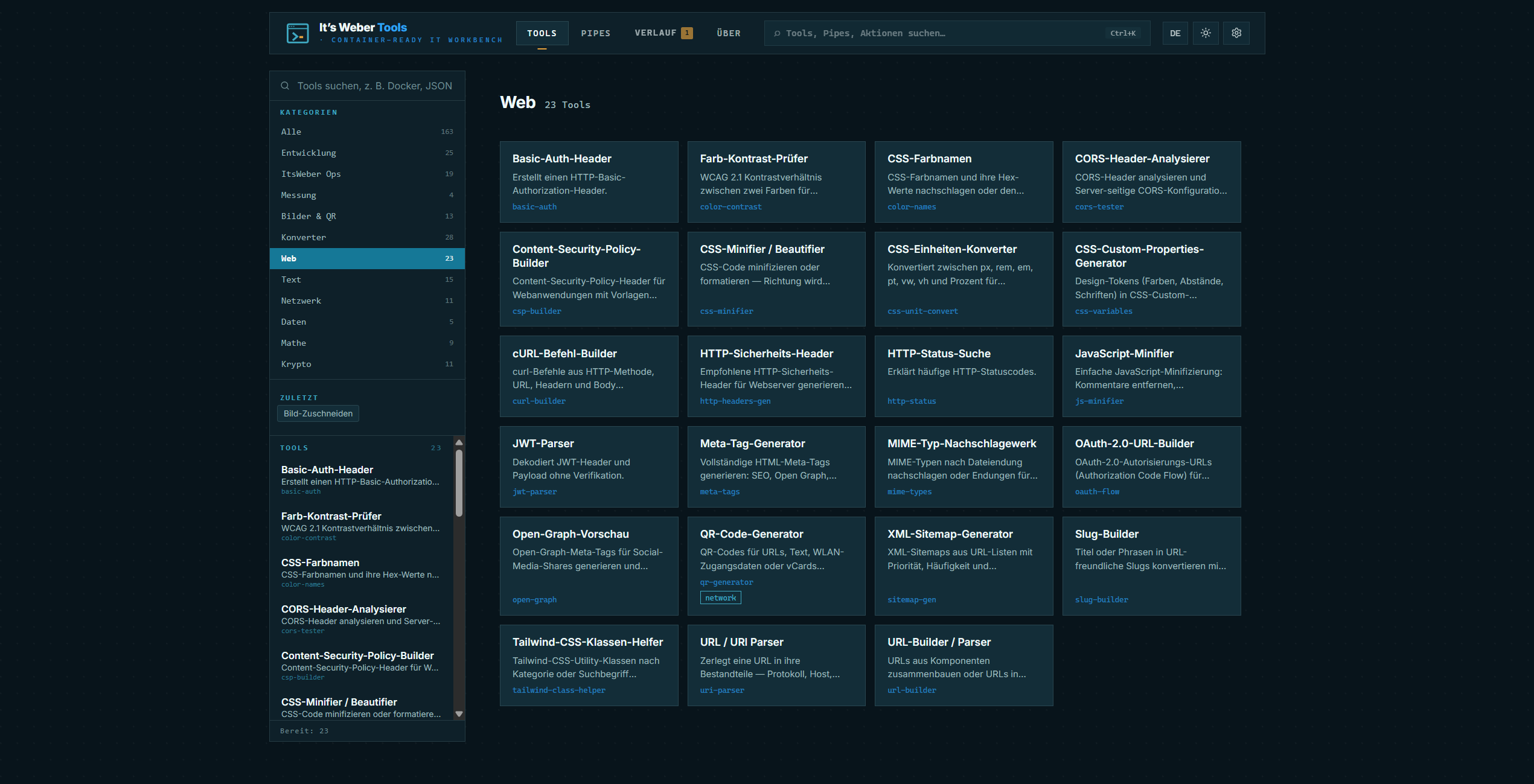Open the HTTP-Status-Suche card

click(x=964, y=376)
